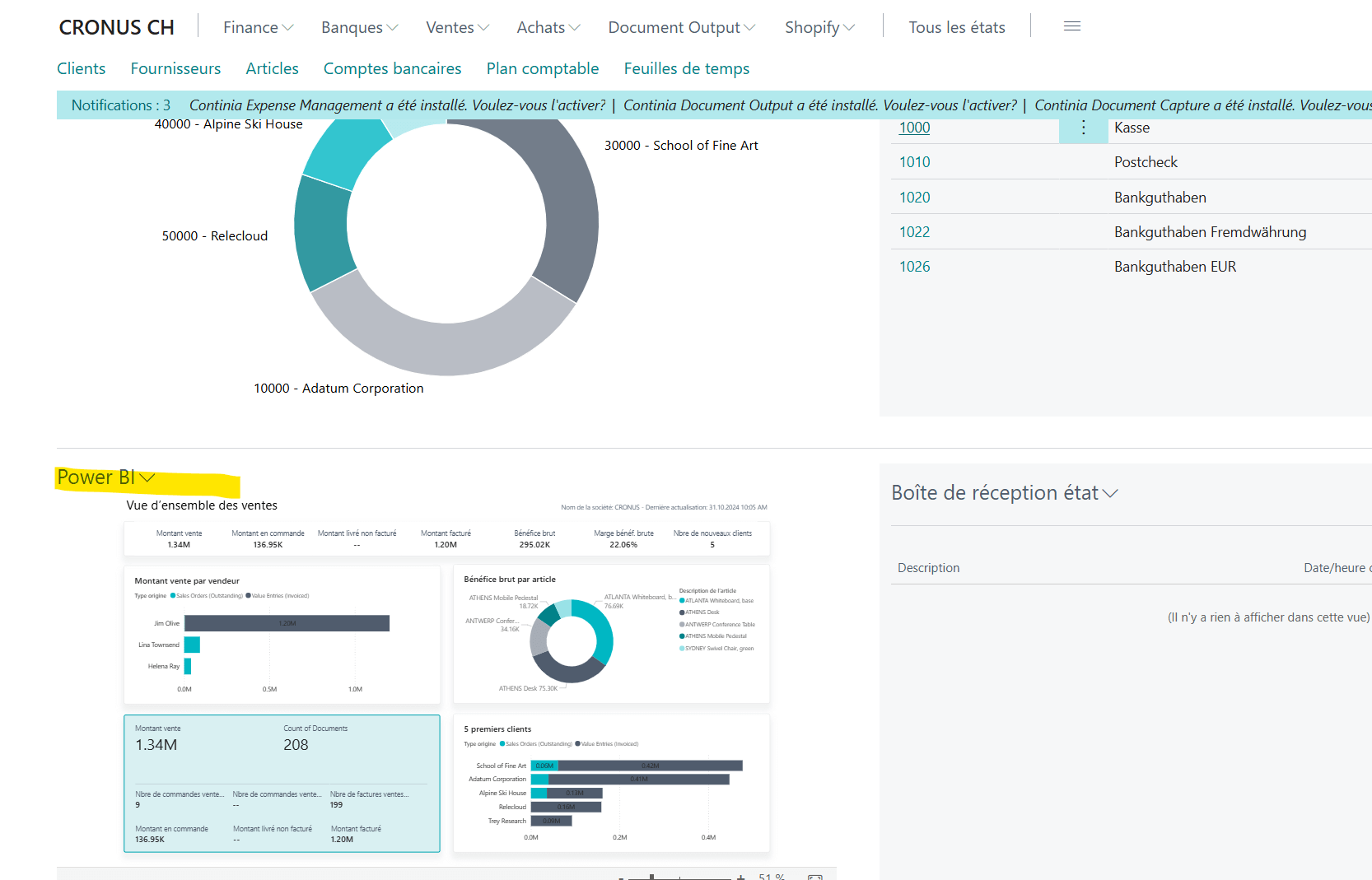Select the Jim Olive bar in the vendeur chart
The image size is (1372, 880).
tap(287, 623)
